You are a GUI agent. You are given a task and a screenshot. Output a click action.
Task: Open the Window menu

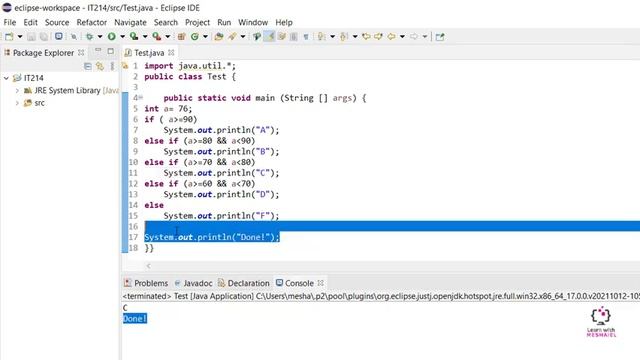[x=253, y=22]
